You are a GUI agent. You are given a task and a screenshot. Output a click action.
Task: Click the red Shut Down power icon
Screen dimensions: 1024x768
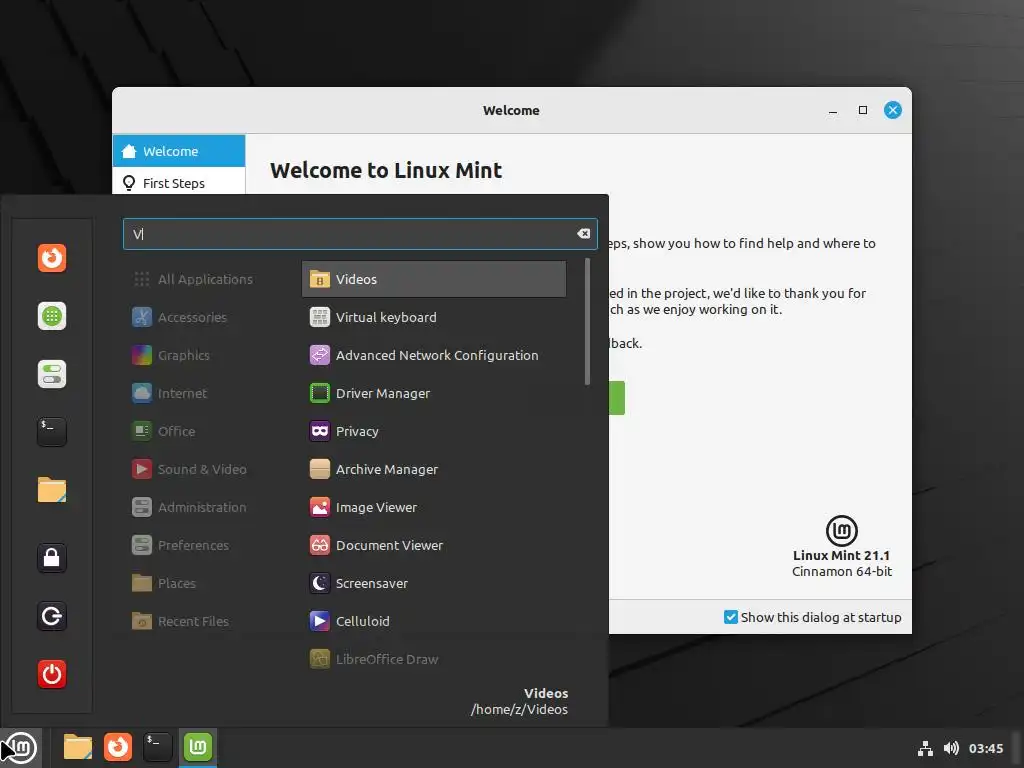click(52, 674)
